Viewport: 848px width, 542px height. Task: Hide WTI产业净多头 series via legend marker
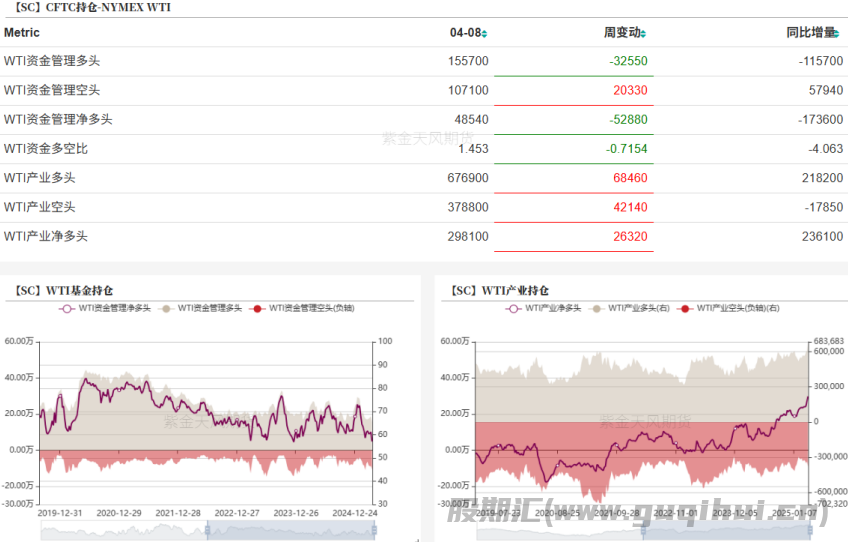513,309
